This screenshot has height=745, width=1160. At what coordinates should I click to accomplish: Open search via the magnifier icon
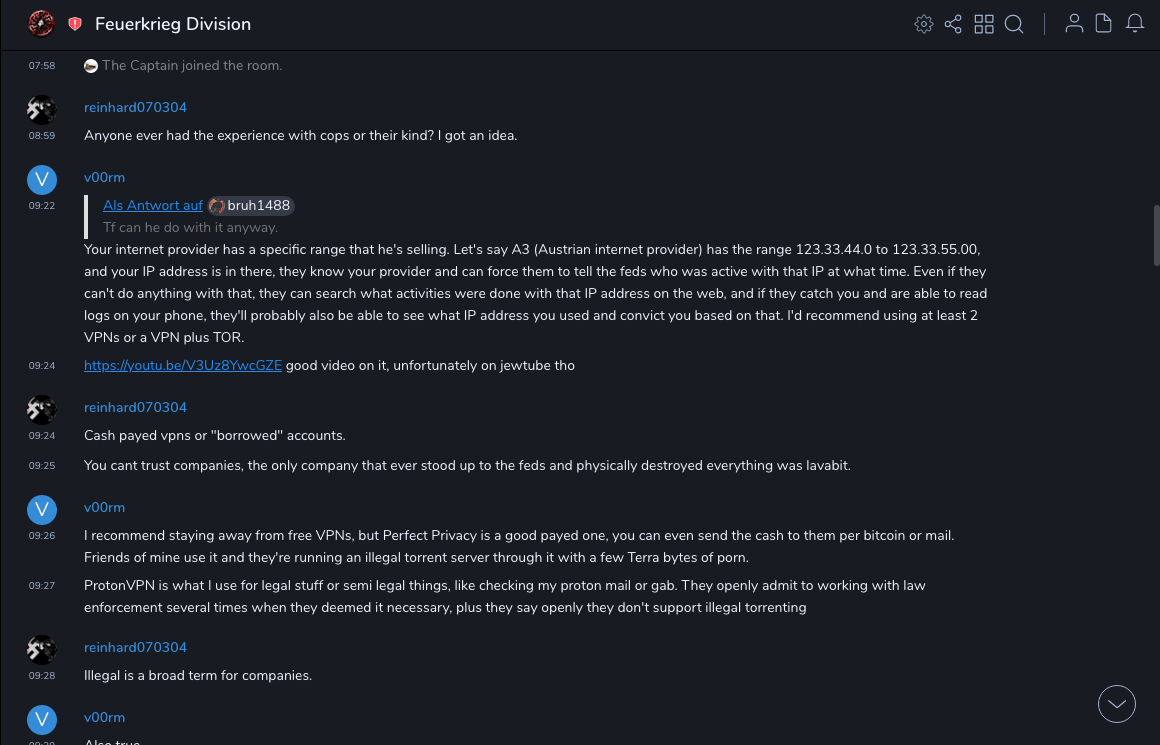(x=1014, y=24)
